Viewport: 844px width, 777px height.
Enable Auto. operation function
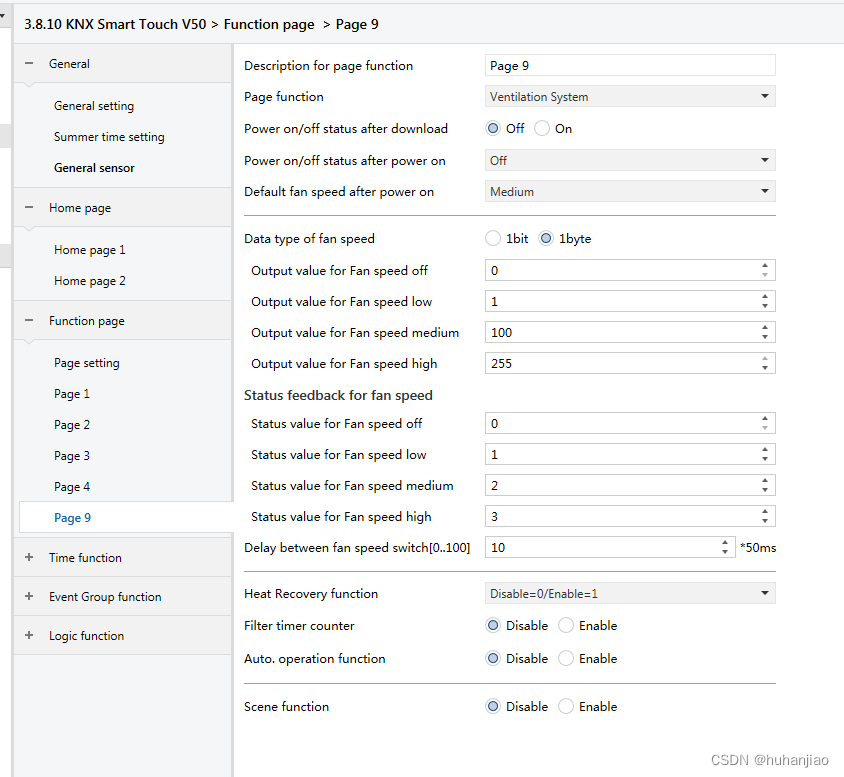tap(567, 659)
